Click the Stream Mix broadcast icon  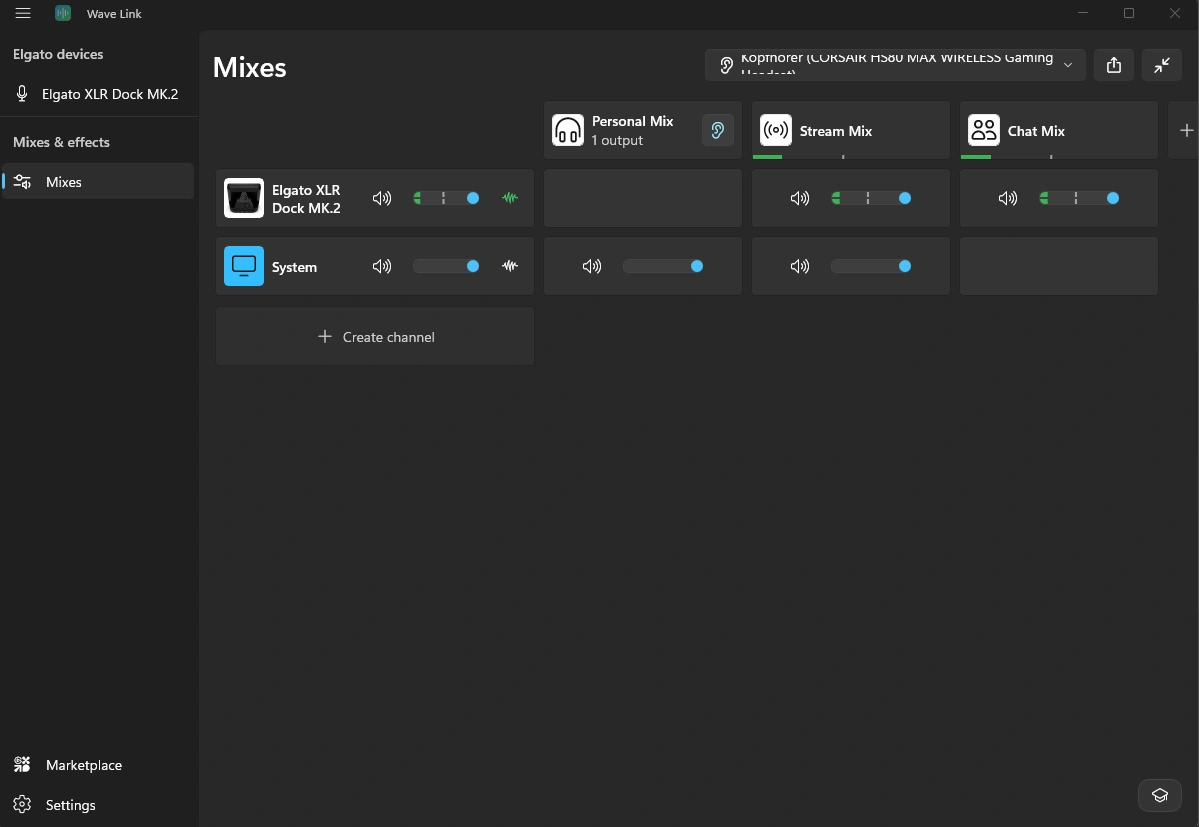point(776,131)
